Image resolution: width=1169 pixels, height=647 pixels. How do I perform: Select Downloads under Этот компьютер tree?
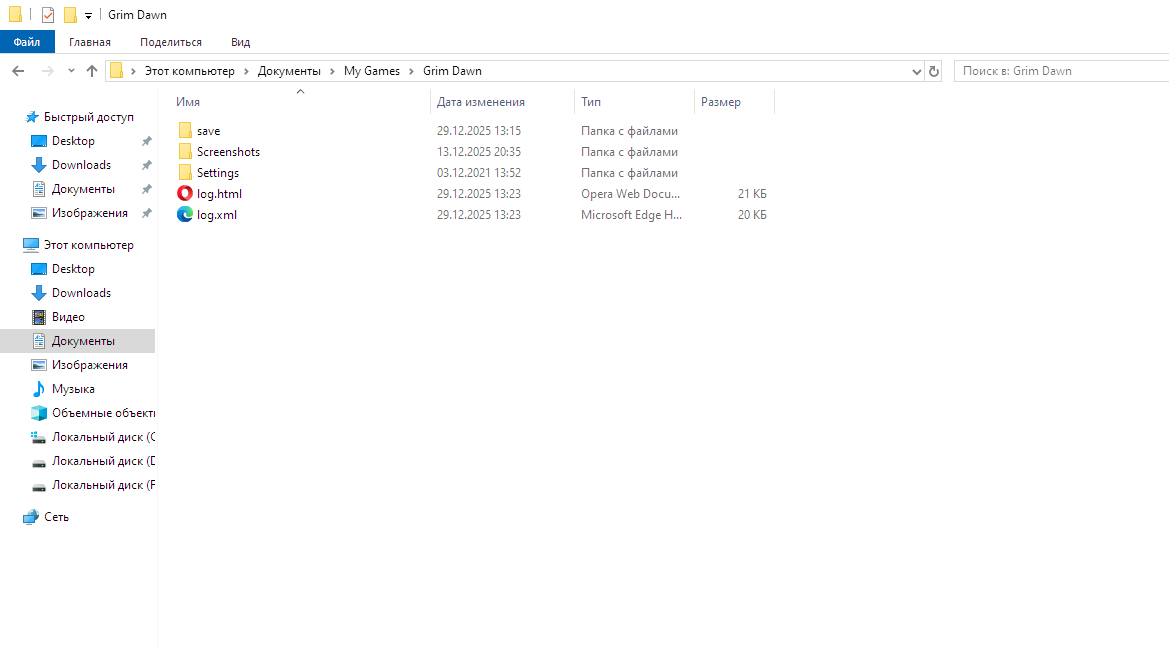pyautogui.click(x=81, y=293)
